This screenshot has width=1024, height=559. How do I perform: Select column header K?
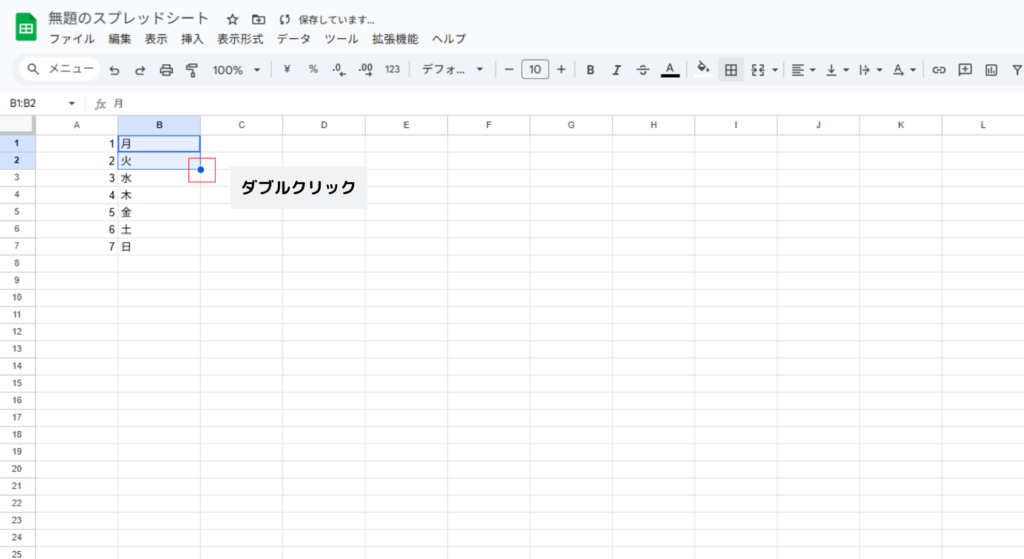(x=901, y=125)
